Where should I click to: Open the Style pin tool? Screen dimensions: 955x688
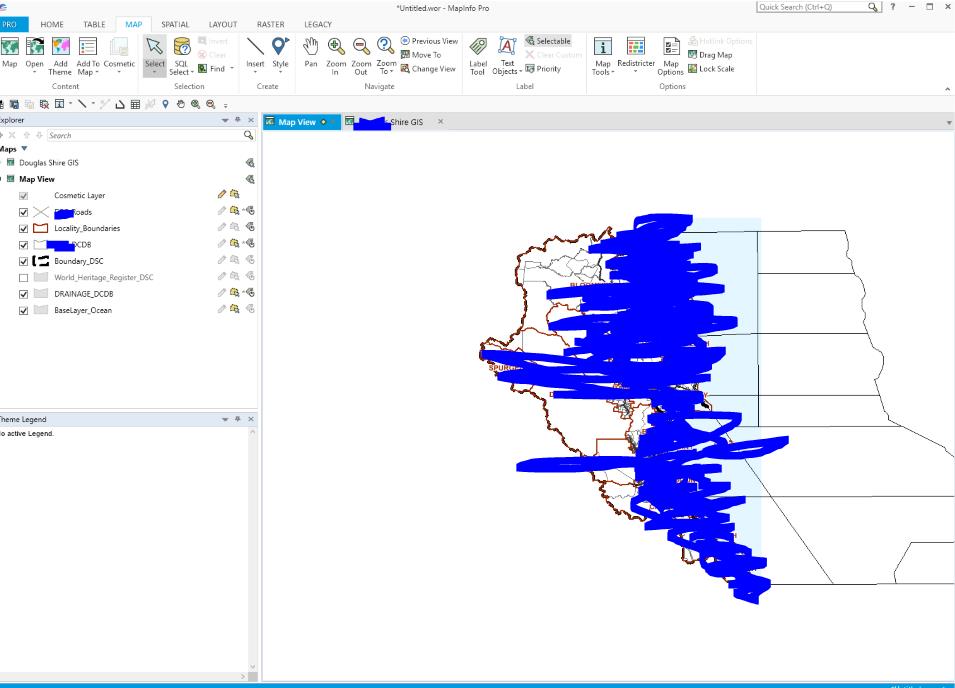coord(280,55)
